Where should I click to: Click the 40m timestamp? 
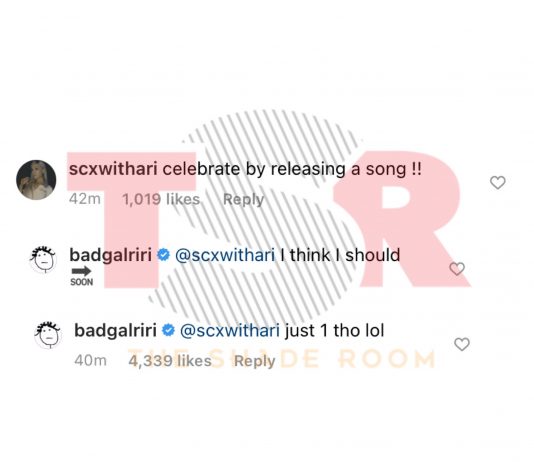tap(91, 361)
